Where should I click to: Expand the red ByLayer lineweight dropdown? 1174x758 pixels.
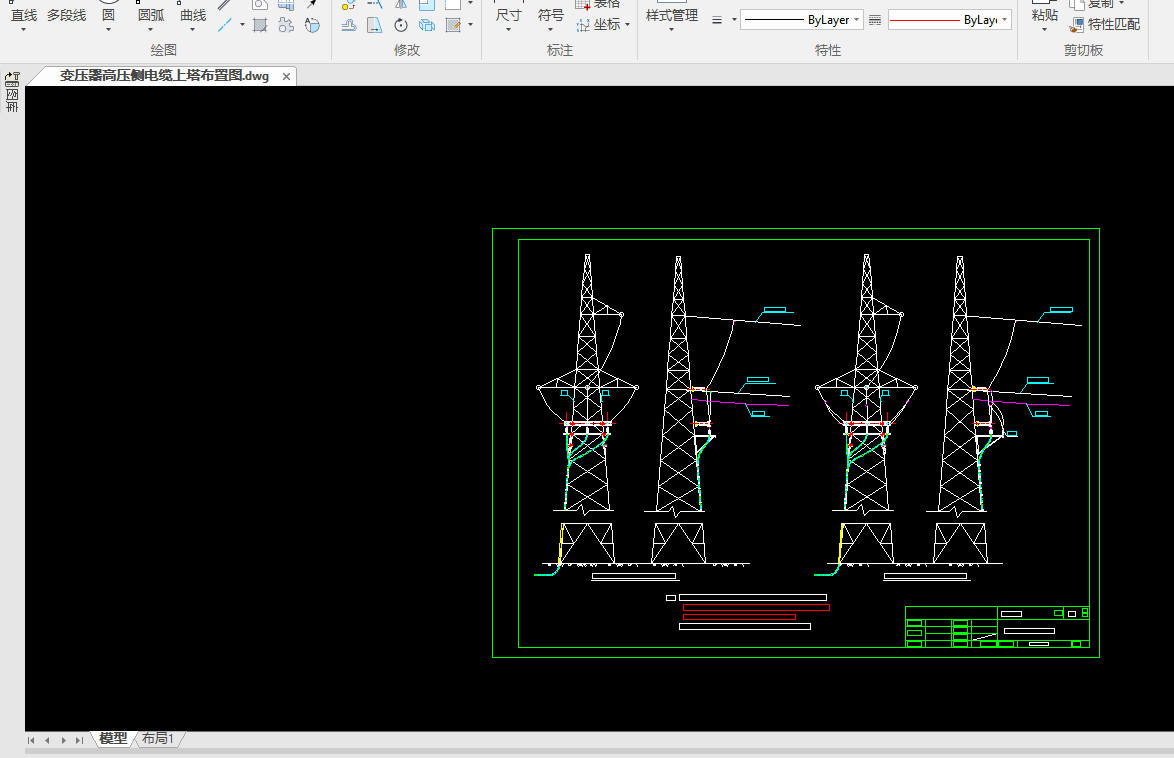(1004, 20)
